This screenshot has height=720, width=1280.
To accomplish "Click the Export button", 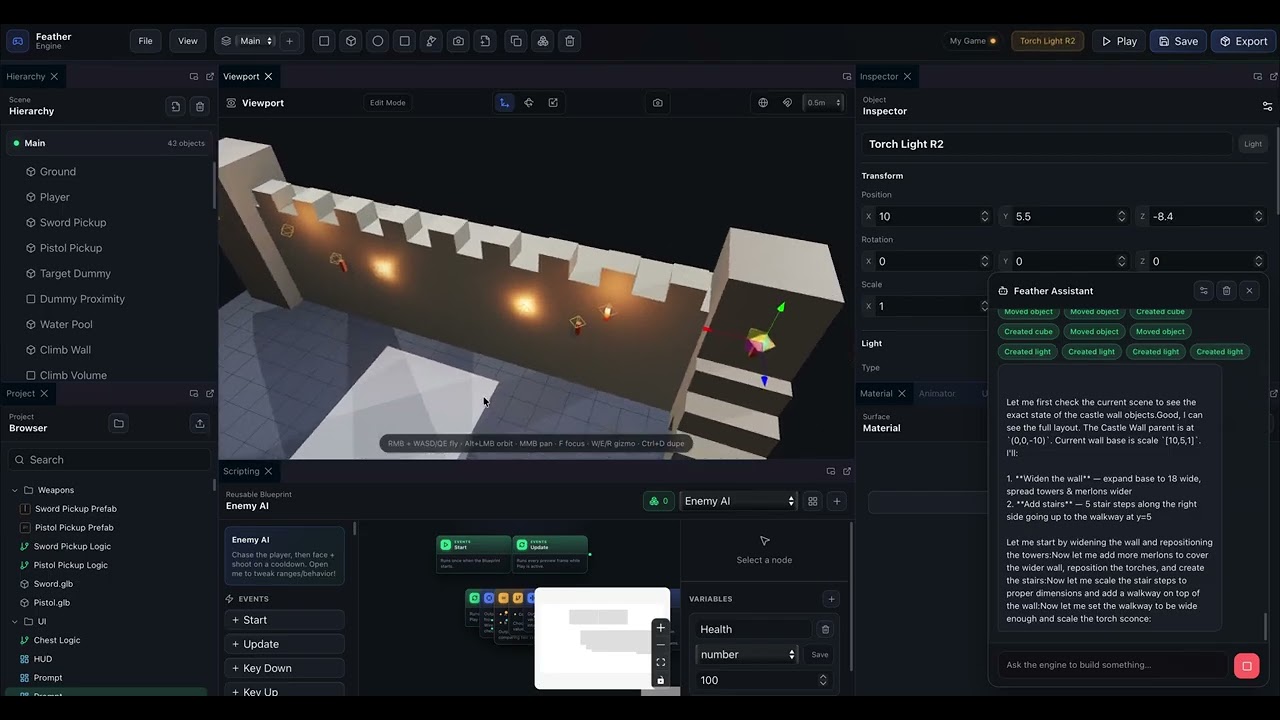I will (x=1242, y=41).
